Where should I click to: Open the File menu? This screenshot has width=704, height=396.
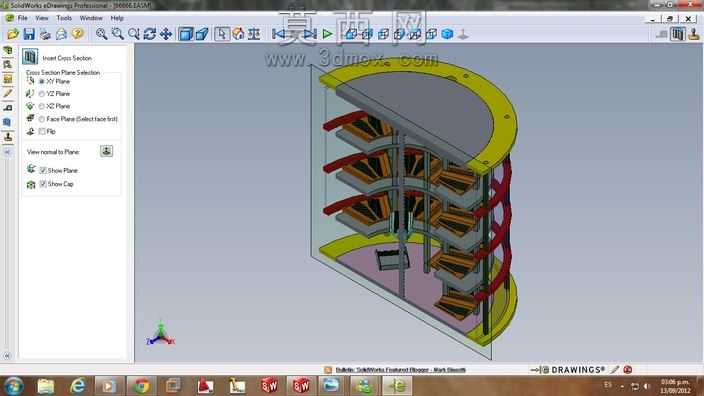(22, 18)
